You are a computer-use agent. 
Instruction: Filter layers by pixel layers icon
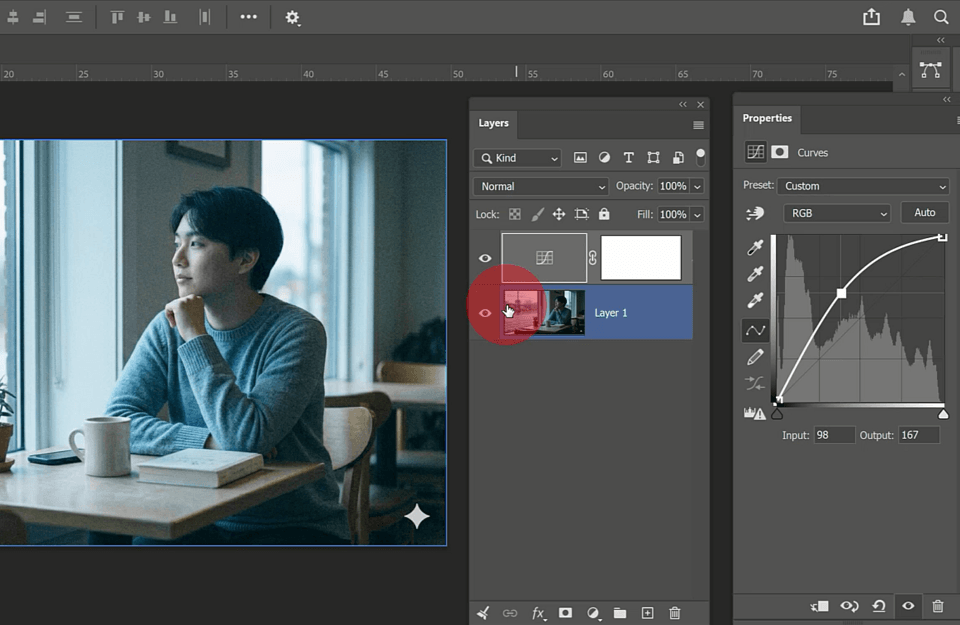coord(580,158)
